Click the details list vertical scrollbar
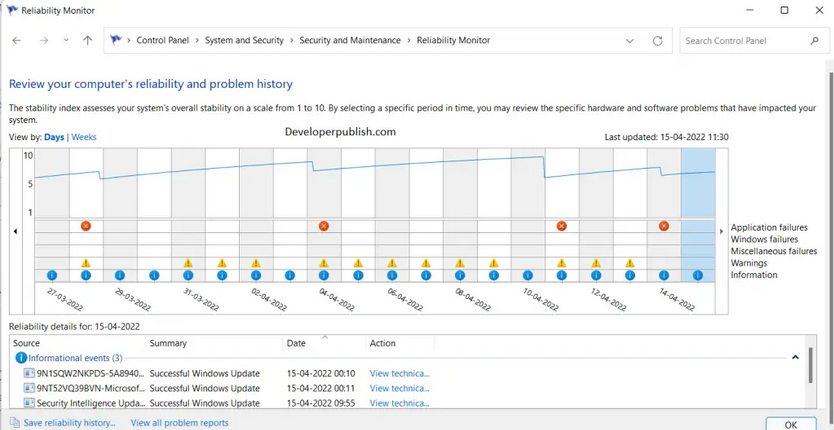The image size is (834, 430). (810, 365)
